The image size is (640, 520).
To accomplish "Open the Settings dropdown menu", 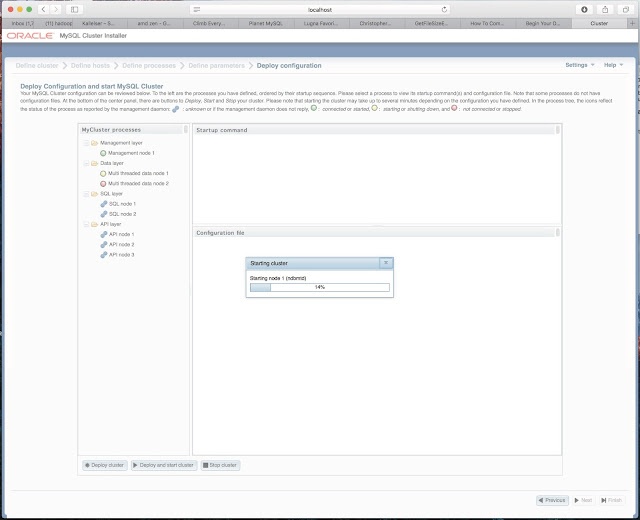I will [580, 65].
